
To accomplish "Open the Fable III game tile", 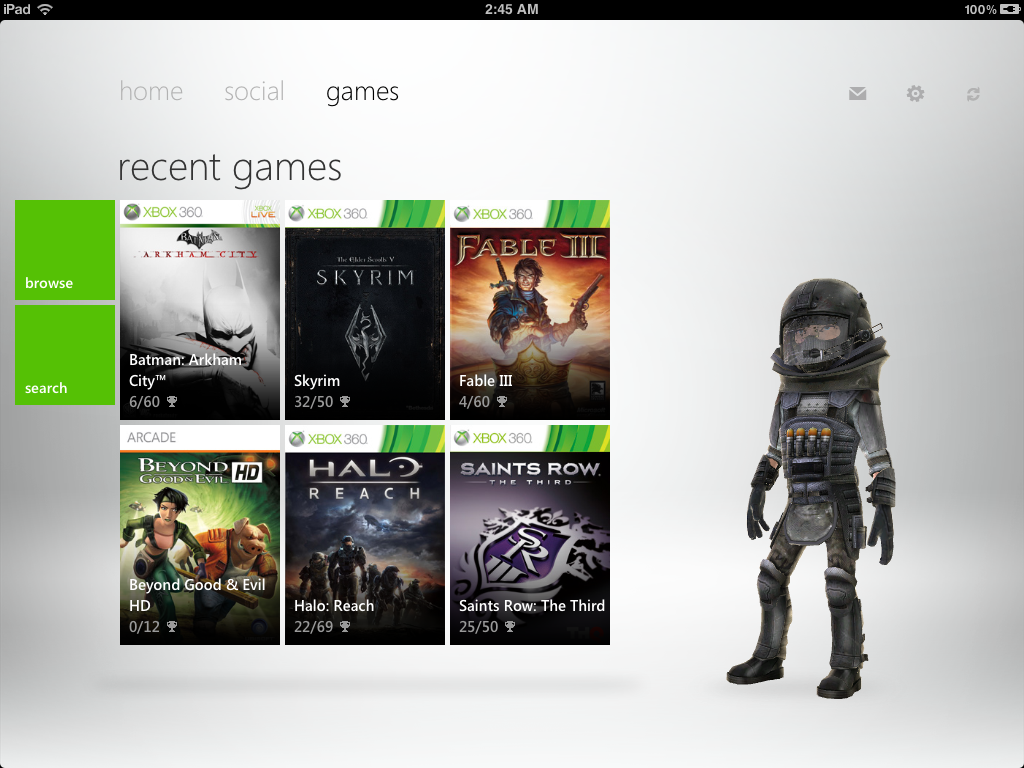I will (x=530, y=310).
